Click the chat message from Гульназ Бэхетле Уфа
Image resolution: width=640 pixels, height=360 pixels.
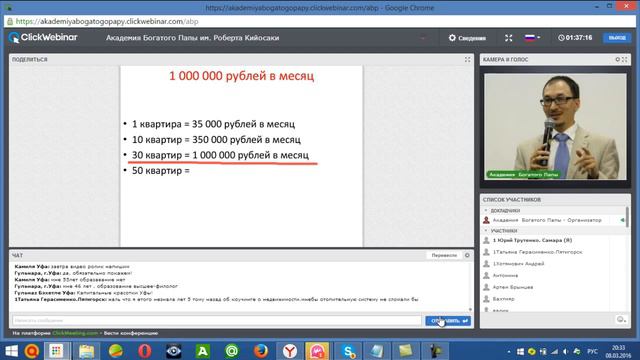point(84,293)
